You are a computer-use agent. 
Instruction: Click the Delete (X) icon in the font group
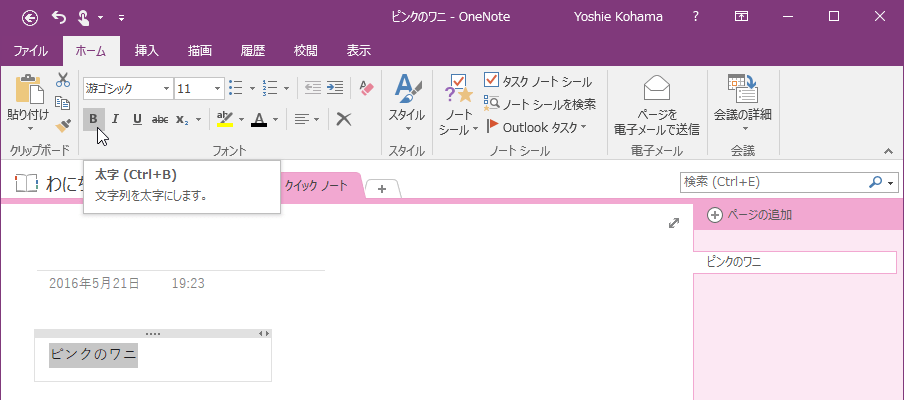click(344, 119)
